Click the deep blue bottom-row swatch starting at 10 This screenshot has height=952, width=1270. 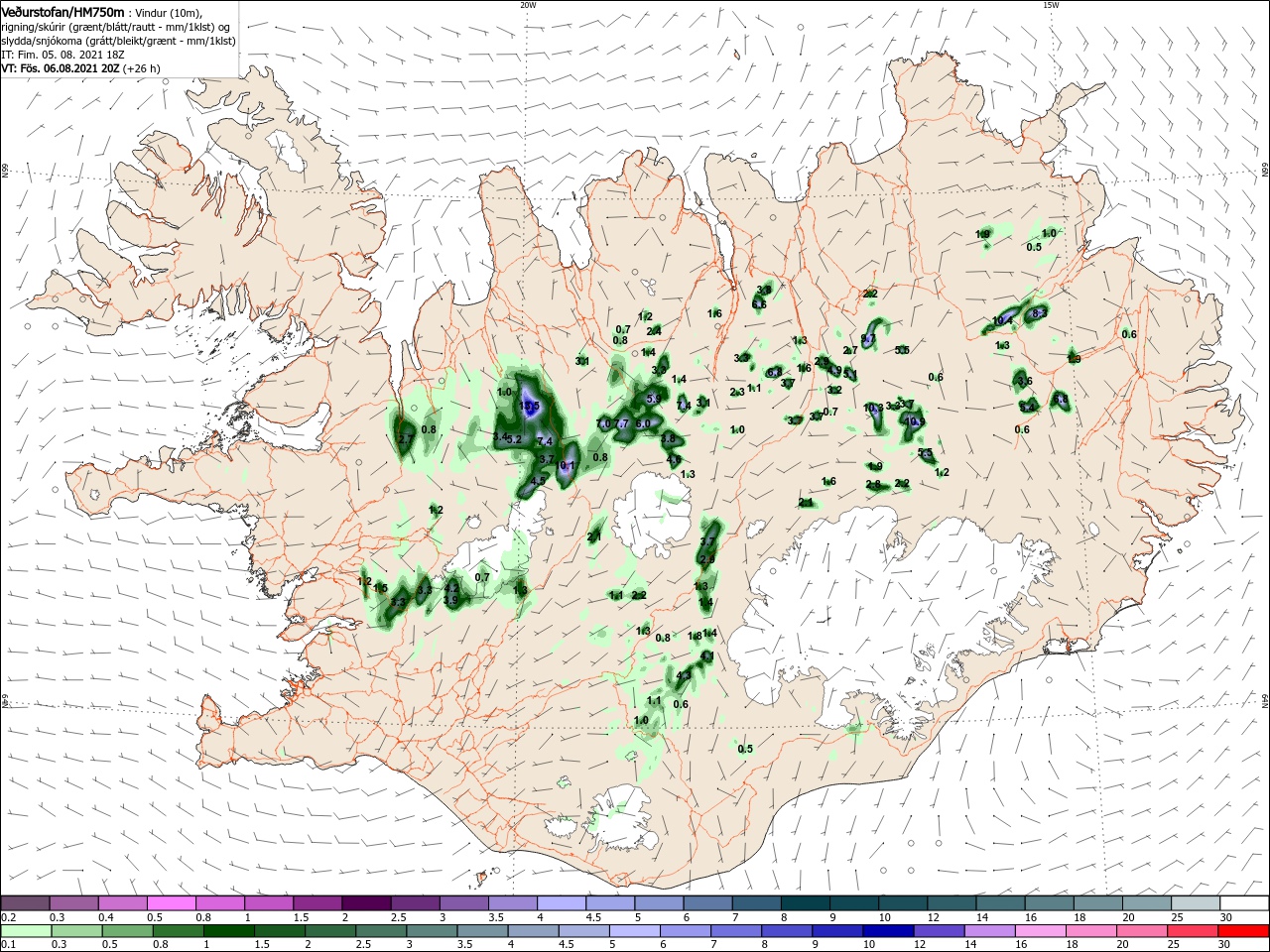tap(890, 932)
